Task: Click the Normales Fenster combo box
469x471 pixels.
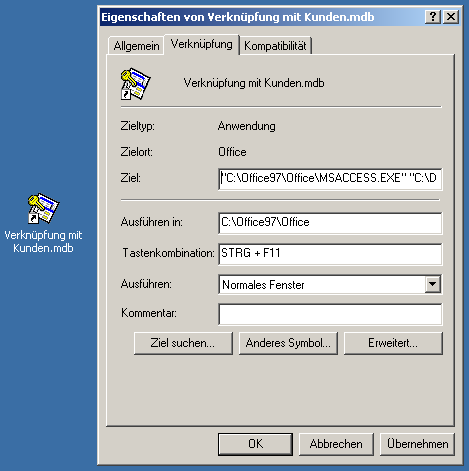Action: point(330,284)
